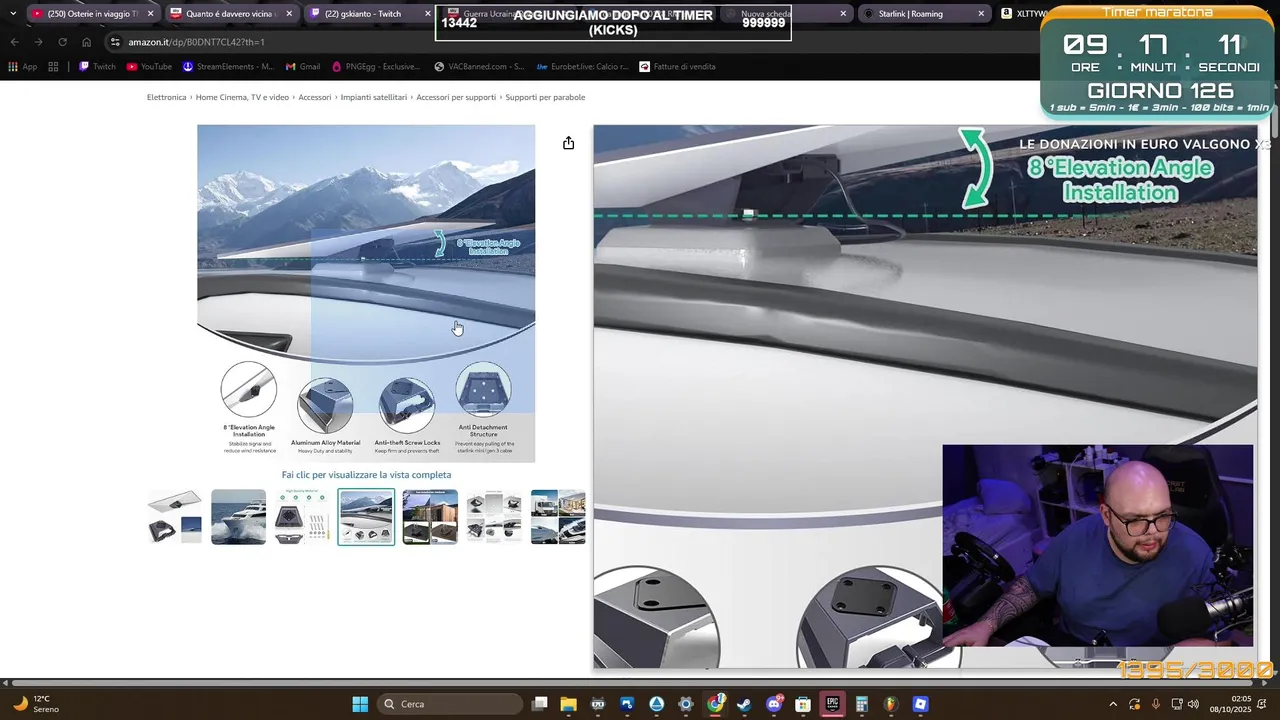Close the Quanto è davvero vicina tab
The width and height of the screenshot is (1280, 720).
(290, 14)
